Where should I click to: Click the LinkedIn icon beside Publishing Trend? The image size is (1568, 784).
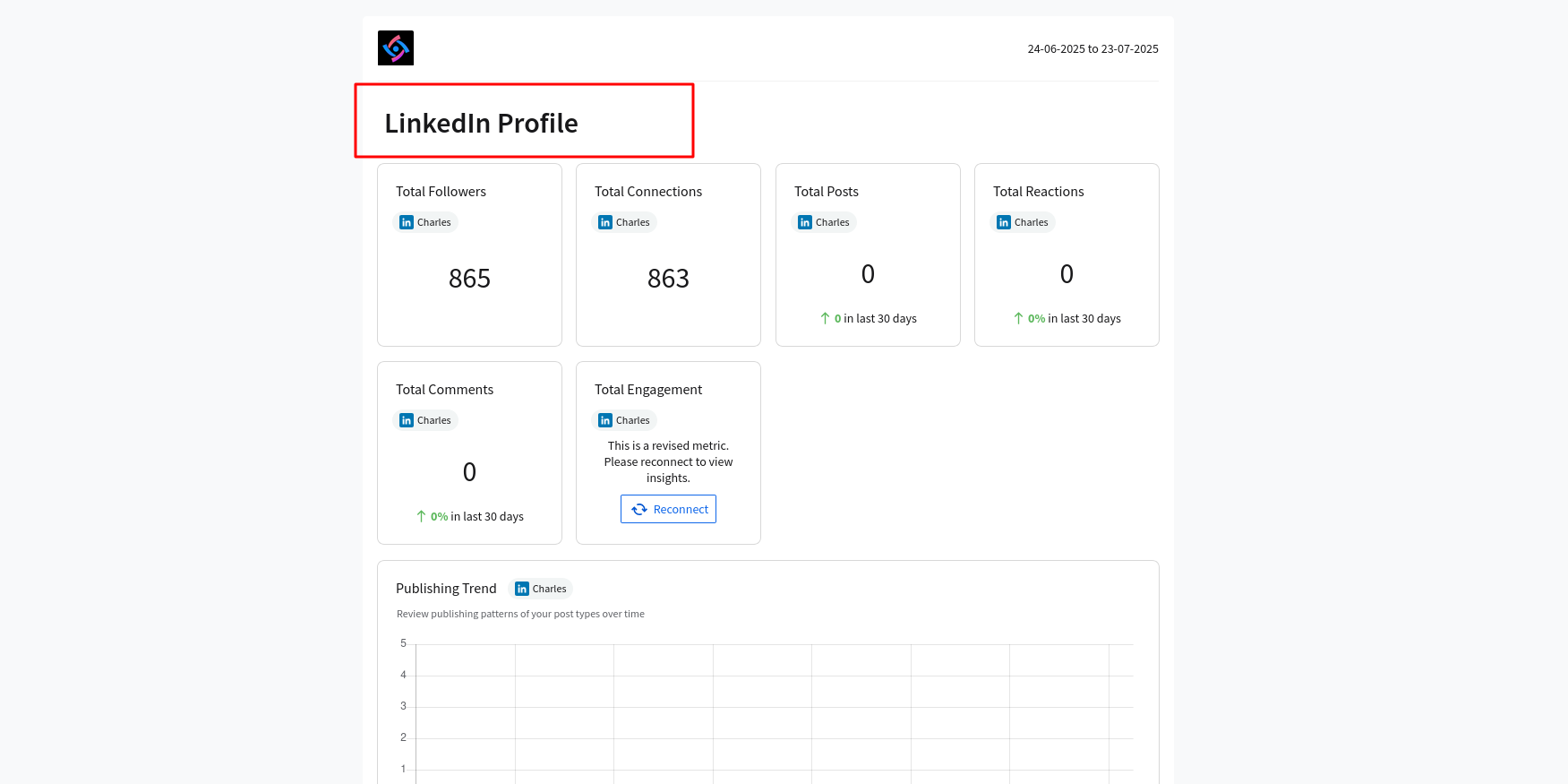click(x=522, y=589)
